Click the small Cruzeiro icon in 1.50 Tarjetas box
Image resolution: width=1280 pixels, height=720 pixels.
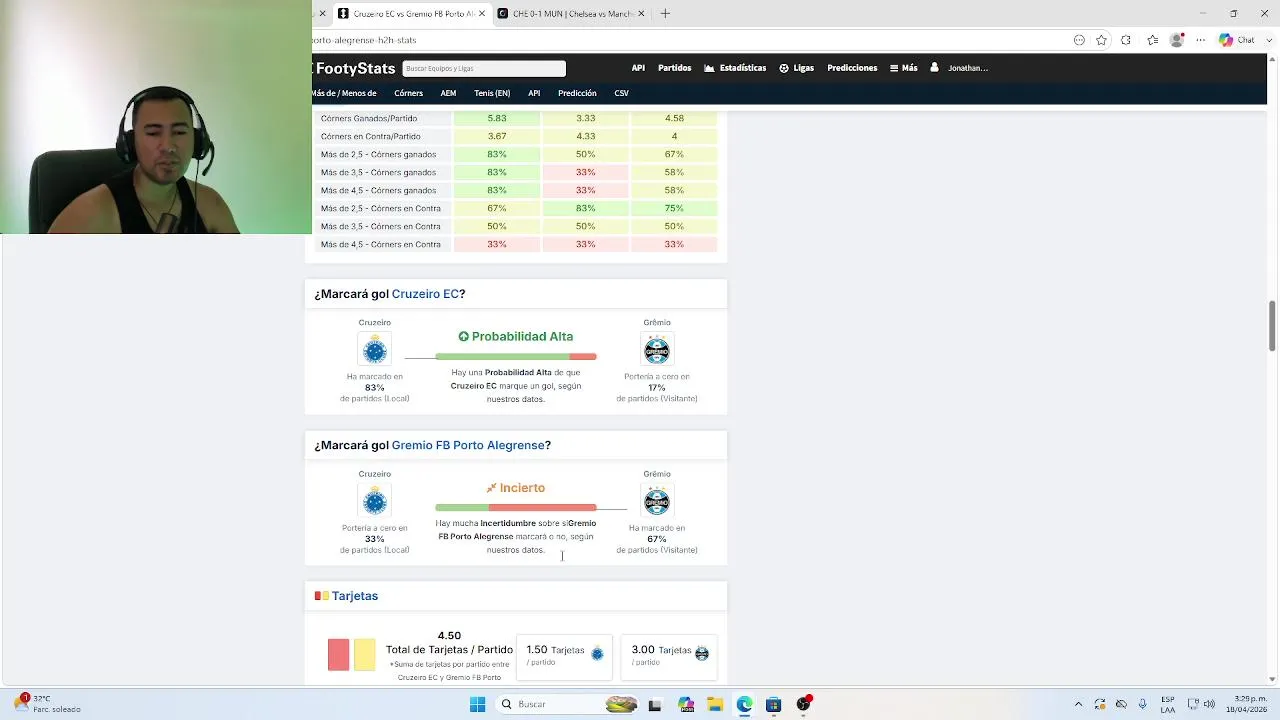point(597,653)
